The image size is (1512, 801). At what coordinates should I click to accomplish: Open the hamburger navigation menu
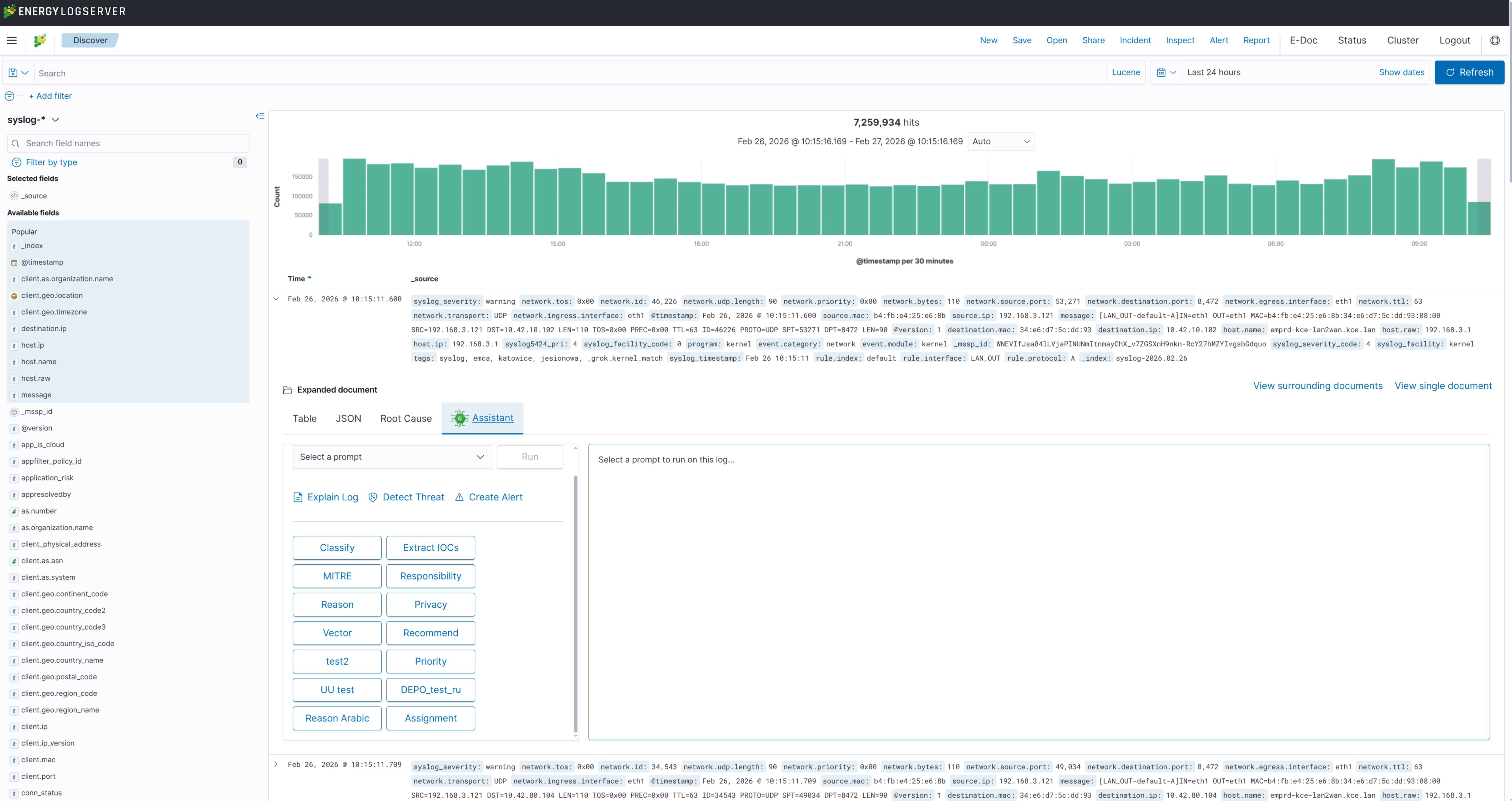12,41
